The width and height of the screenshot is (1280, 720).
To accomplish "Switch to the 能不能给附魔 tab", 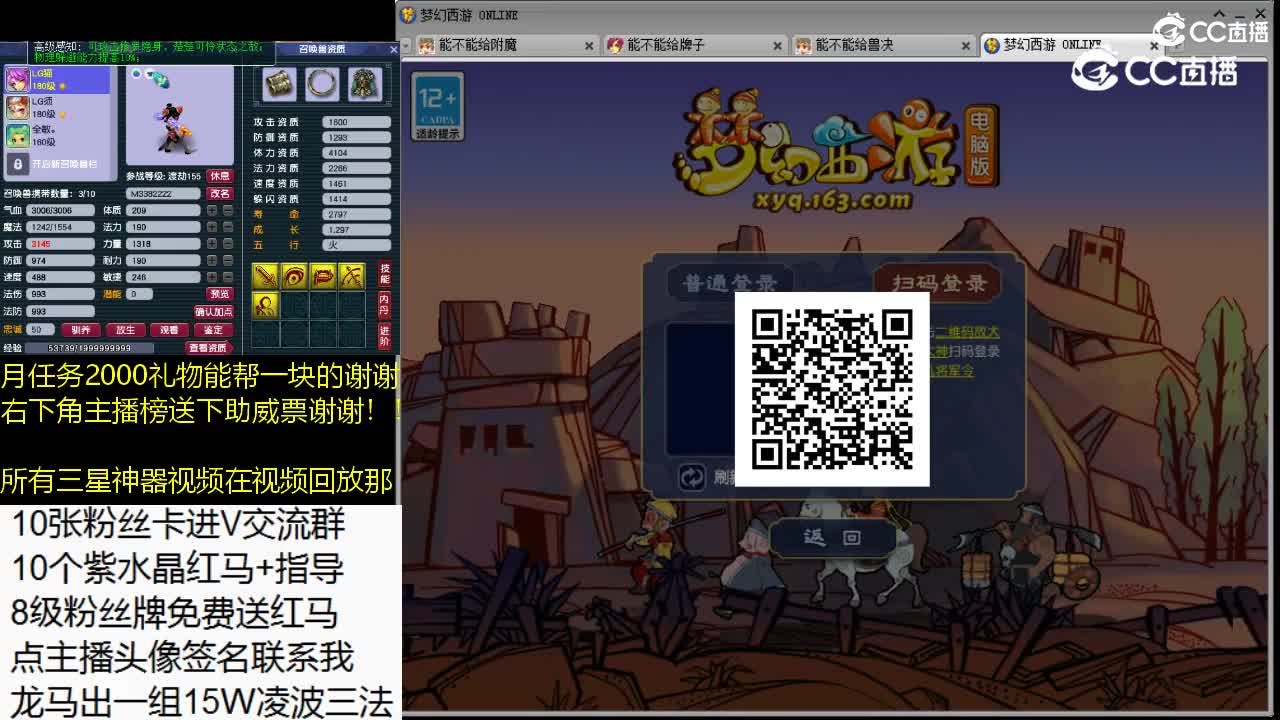I will (506, 45).
